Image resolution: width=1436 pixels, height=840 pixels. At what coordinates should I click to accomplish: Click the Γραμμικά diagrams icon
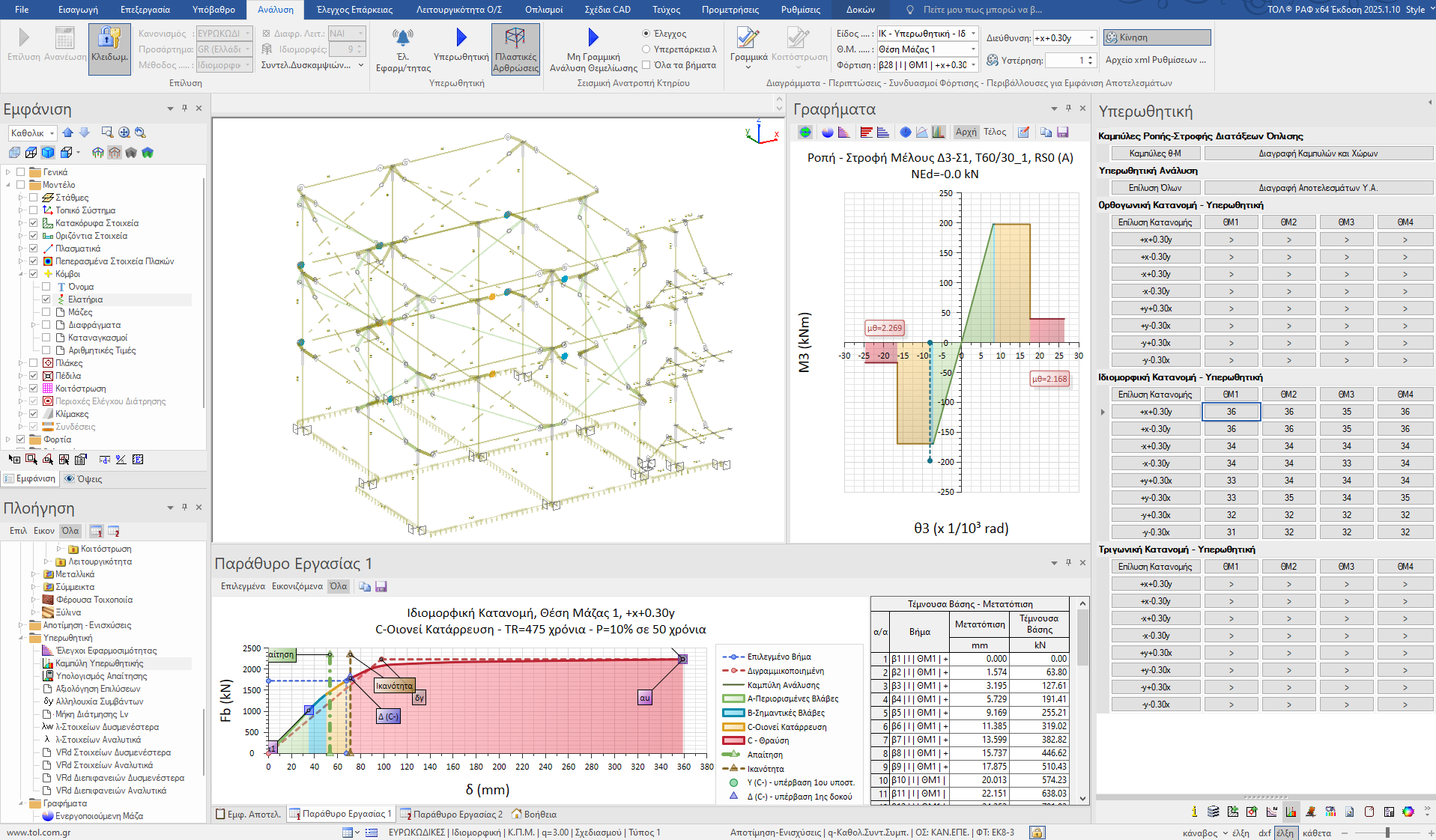[x=748, y=38]
